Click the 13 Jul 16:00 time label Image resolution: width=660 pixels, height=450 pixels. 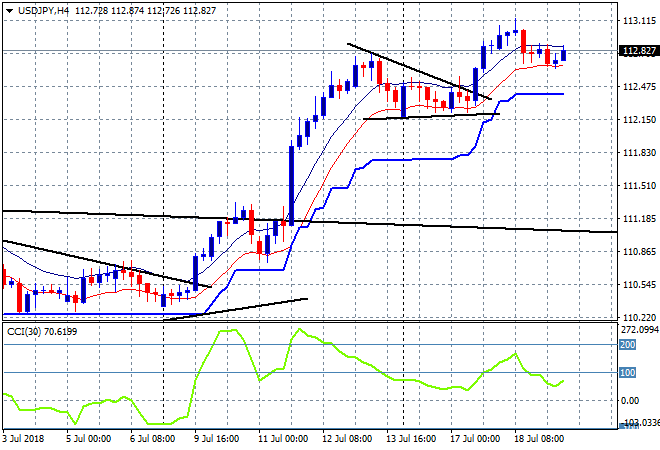[411, 439]
